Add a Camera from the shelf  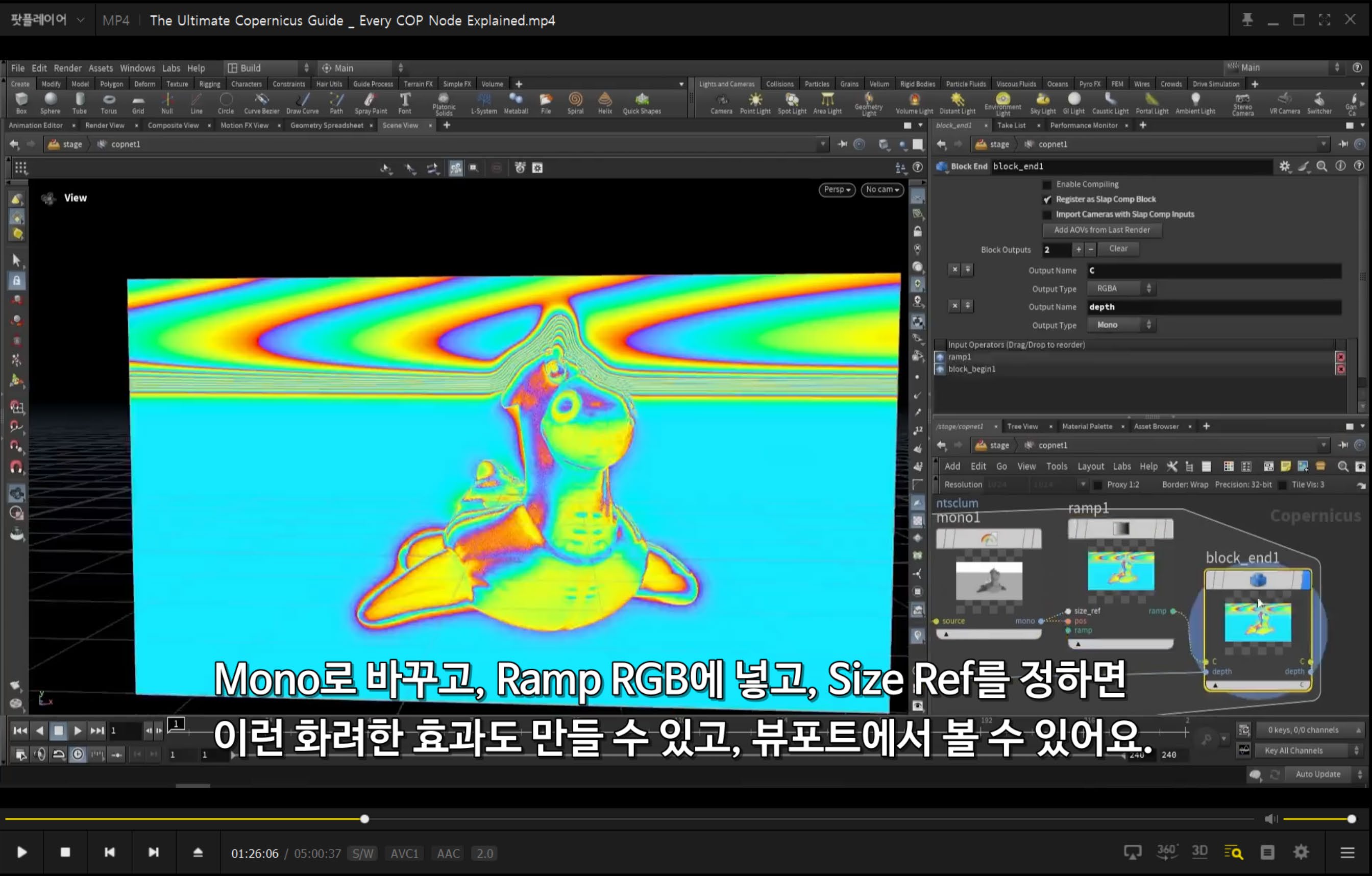[721, 103]
